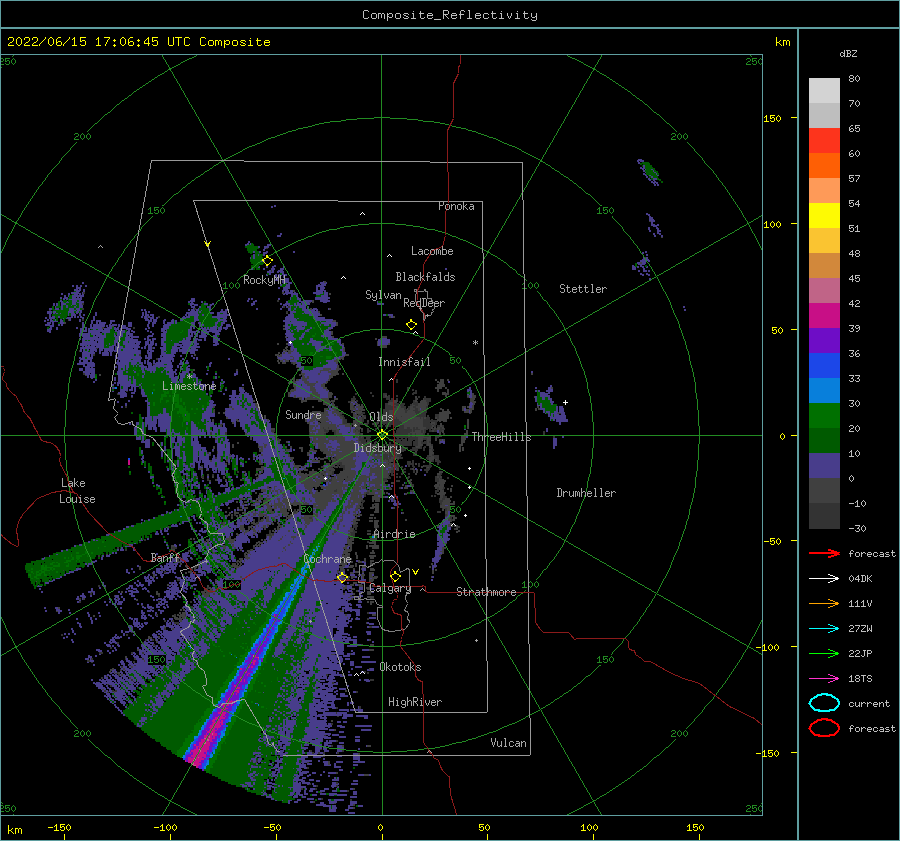The image size is (900, 841).
Task: Click the dBZ scale heading
Action: click(x=848, y=53)
